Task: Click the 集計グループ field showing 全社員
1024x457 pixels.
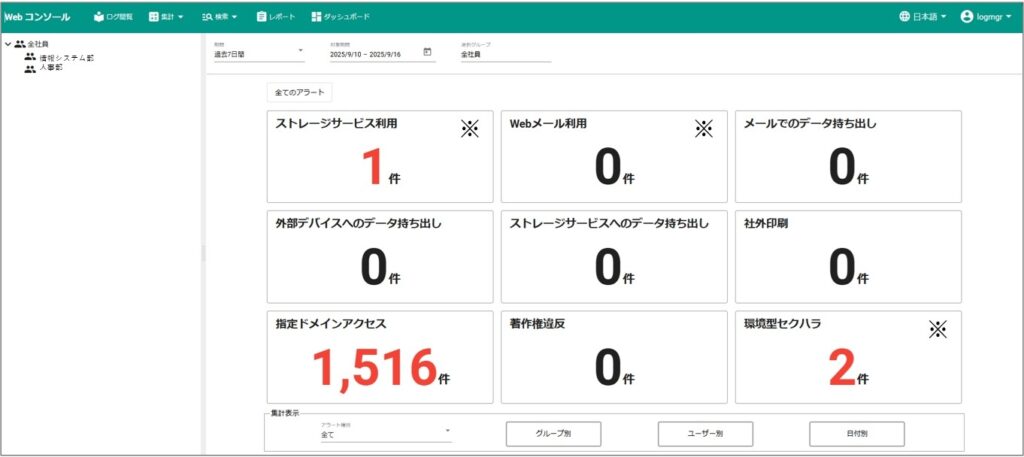Action: 505,54
